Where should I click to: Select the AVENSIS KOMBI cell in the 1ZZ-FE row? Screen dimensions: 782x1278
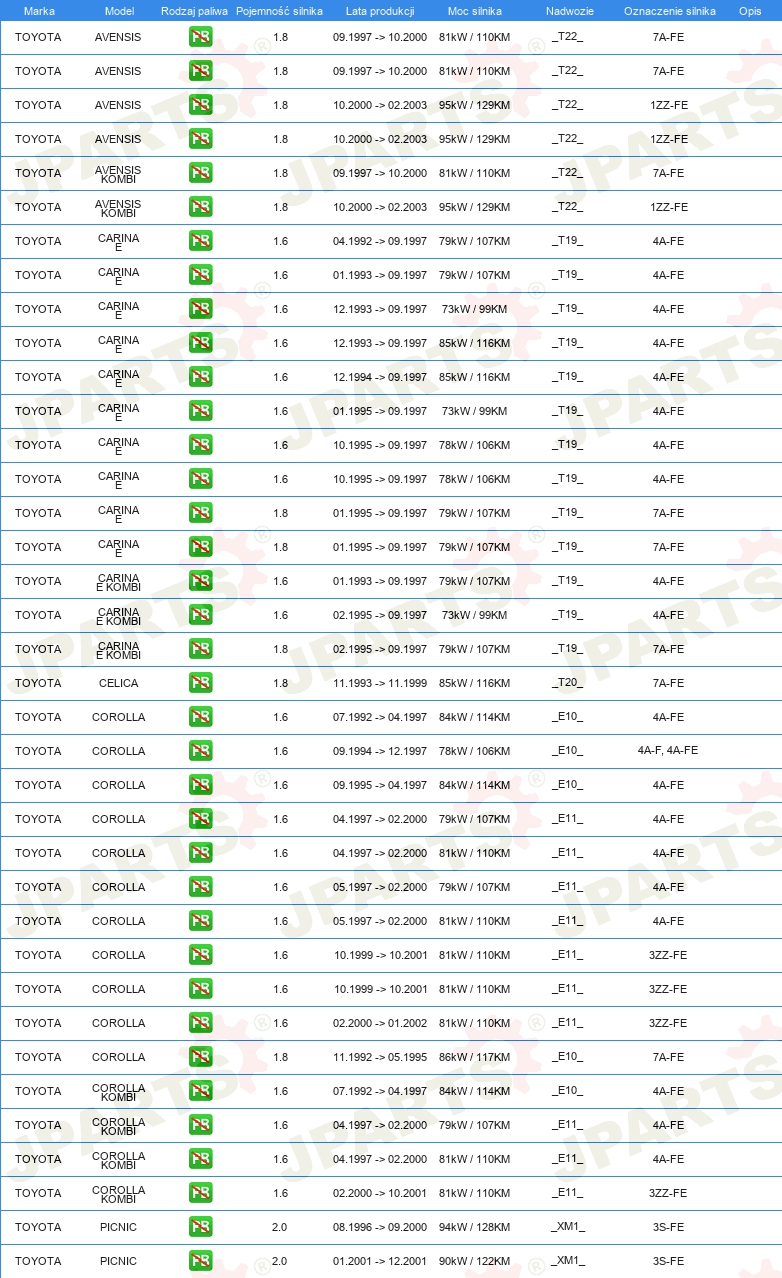coord(119,207)
